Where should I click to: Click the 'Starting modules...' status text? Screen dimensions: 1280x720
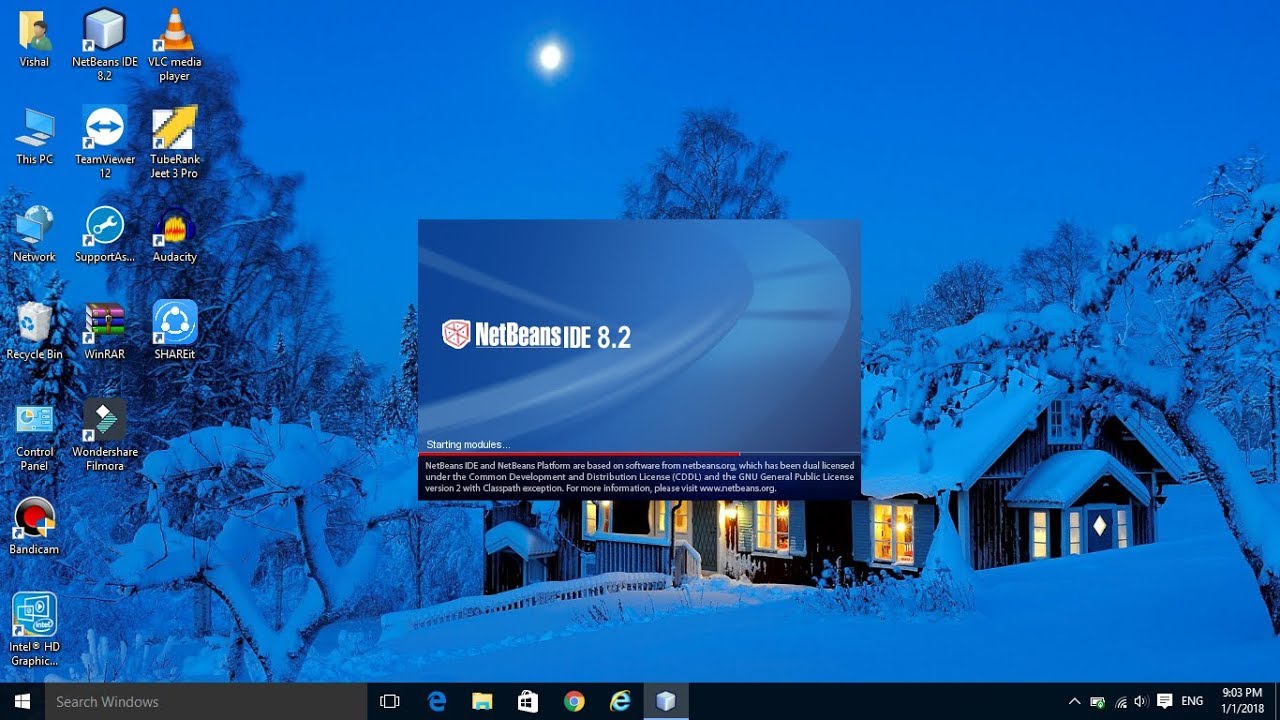click(468, 444)
